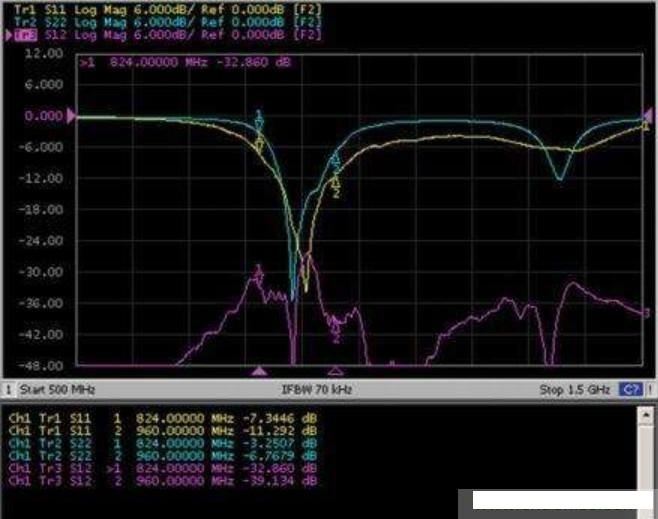Image resolution: width=658 pixels, height=519 pixels.
Task: Click the Stop 1.5 GHz field
Action: click(x=575, y=389)
